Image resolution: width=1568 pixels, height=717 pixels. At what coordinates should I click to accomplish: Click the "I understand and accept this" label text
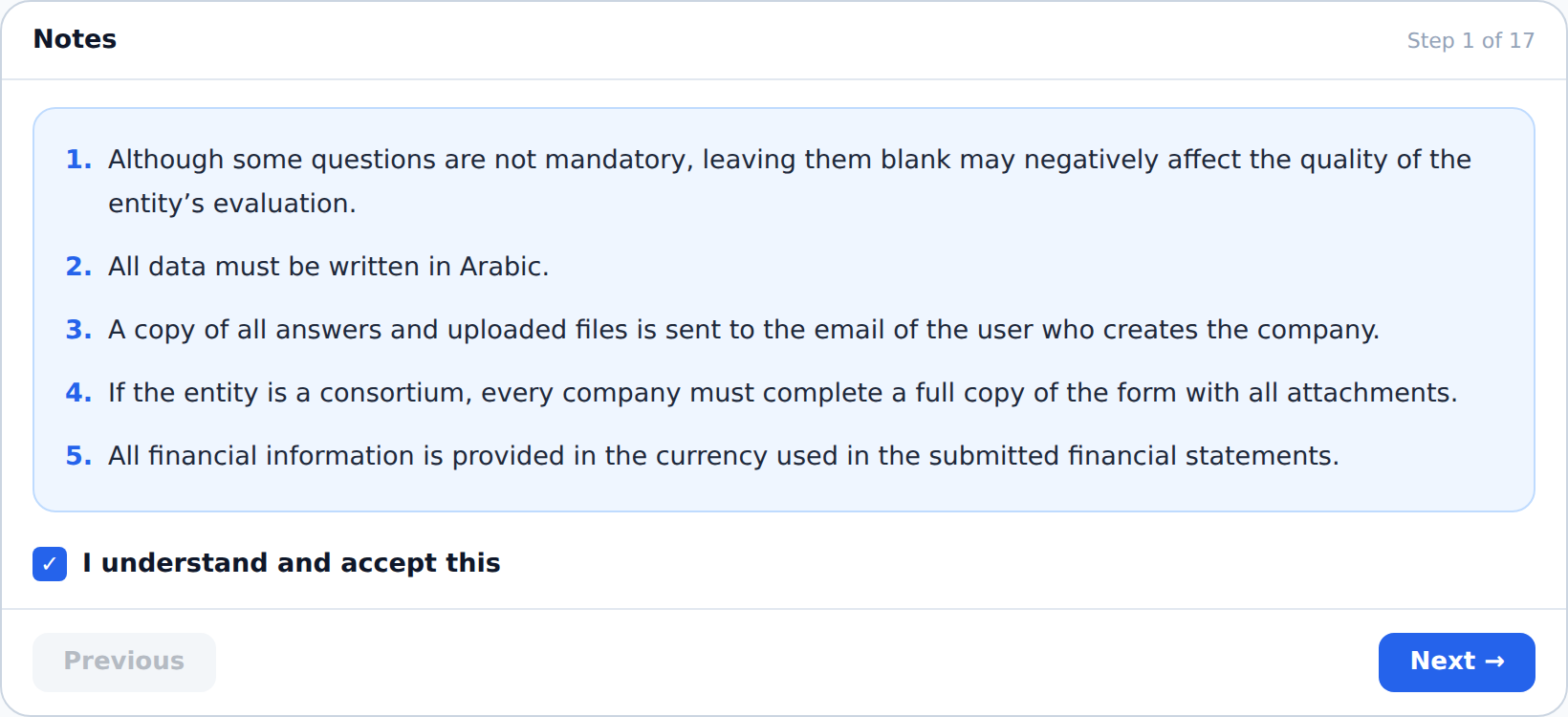point(292,563)
